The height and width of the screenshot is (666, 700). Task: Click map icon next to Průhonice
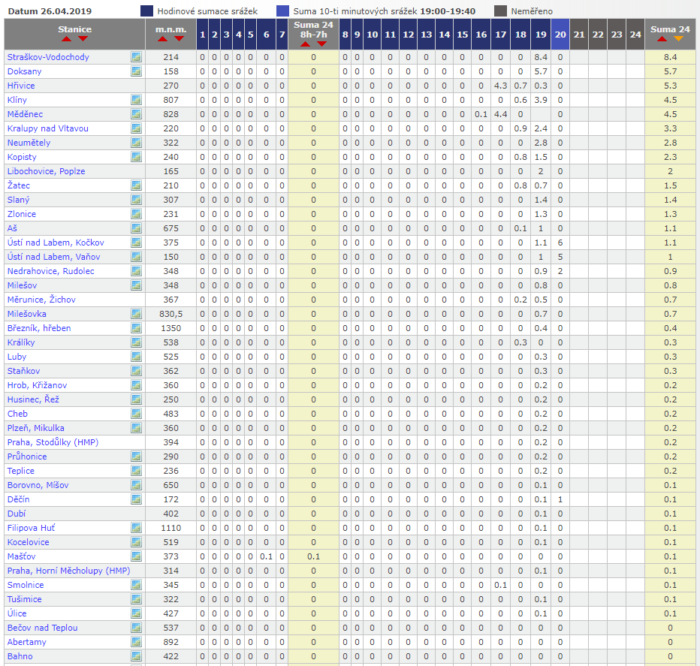point(136,457)
